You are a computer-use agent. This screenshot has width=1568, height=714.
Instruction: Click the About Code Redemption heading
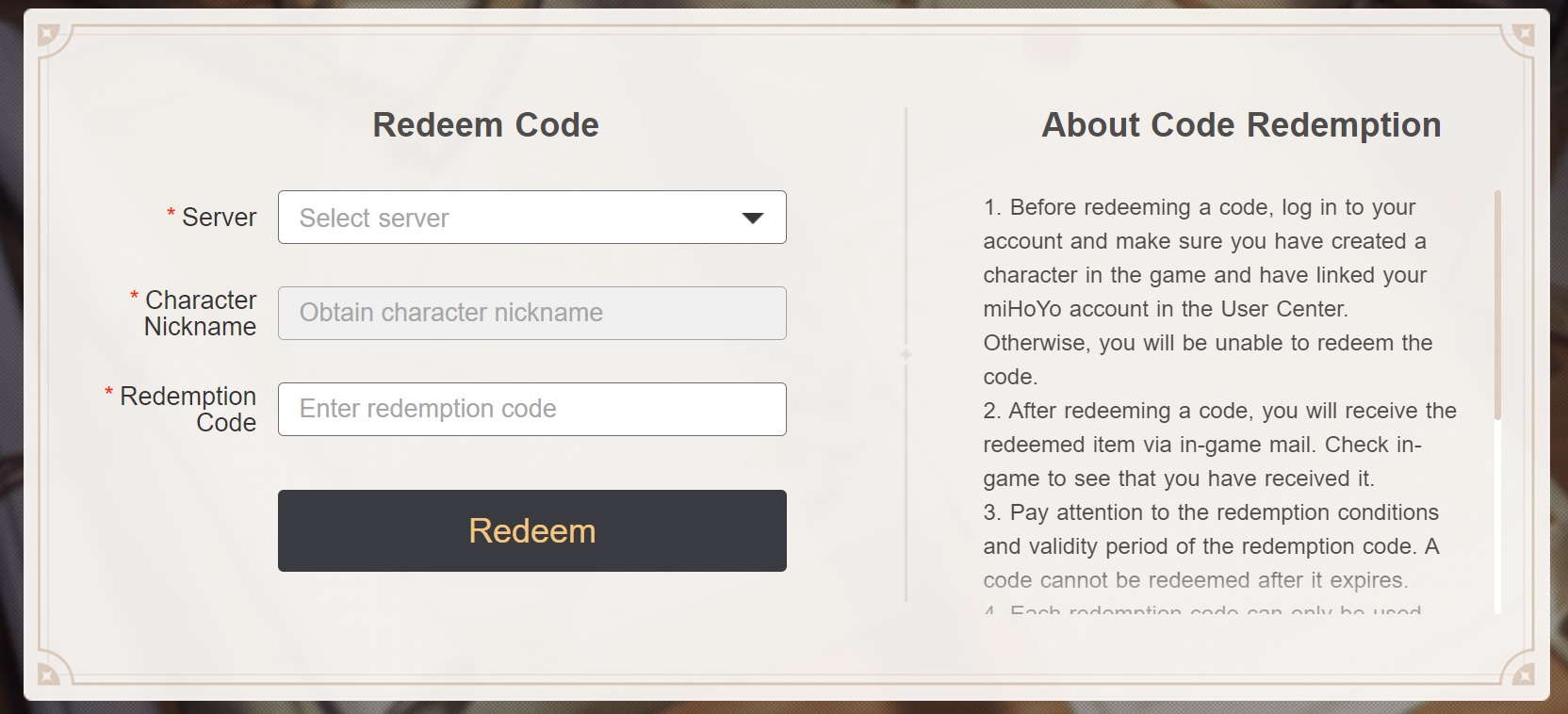click(1241, 125)
